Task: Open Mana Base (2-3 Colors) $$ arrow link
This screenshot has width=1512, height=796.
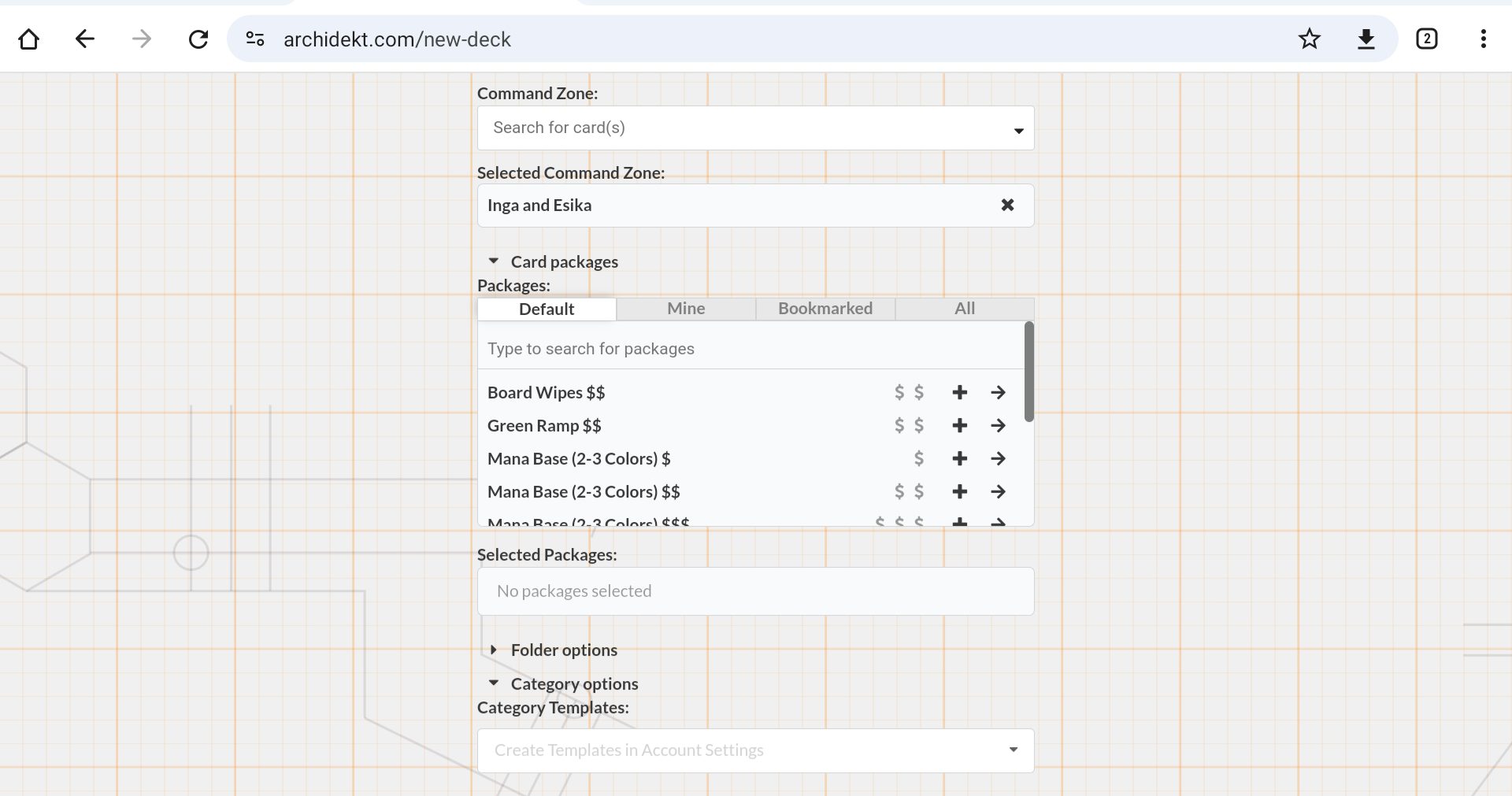Action: (x=998, y=492)
